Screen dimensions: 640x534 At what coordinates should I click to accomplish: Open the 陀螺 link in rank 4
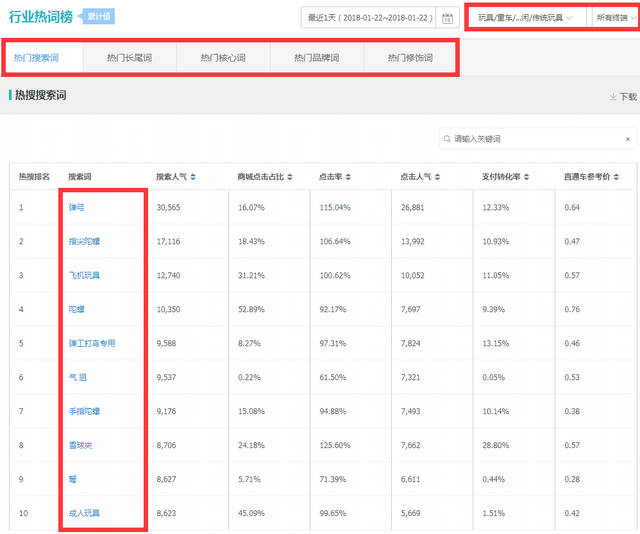76,309
